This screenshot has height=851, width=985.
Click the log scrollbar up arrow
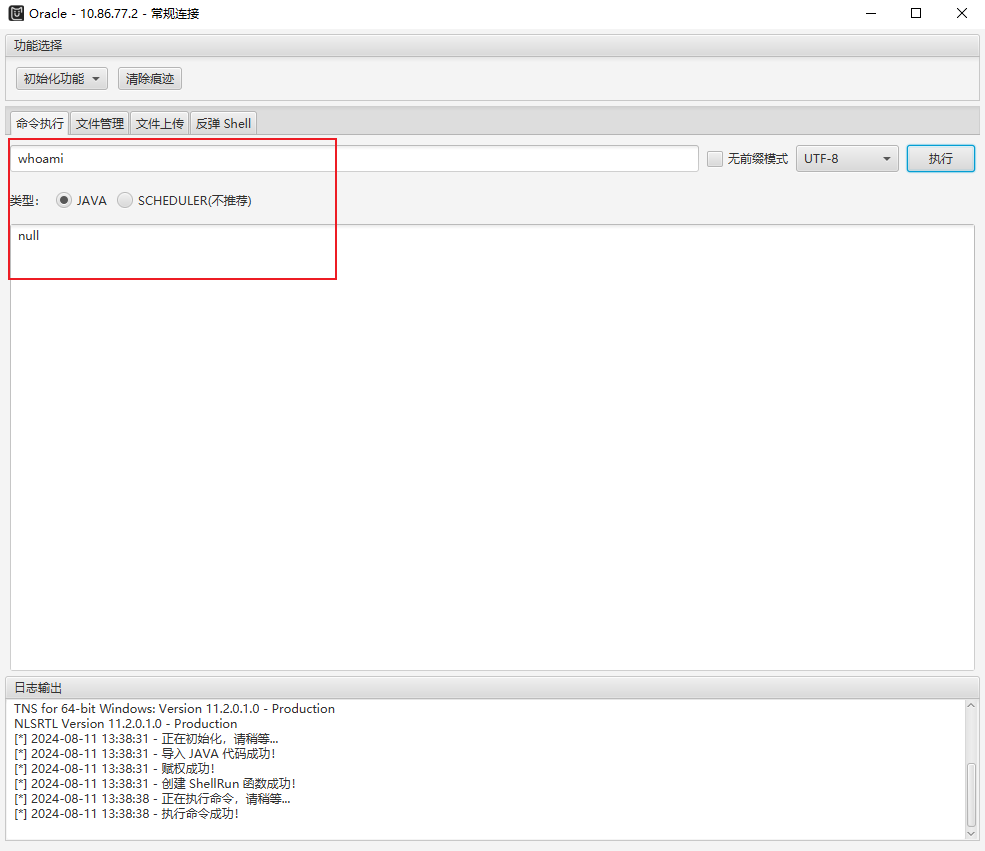pyautogui.click(x=971, y=705)
